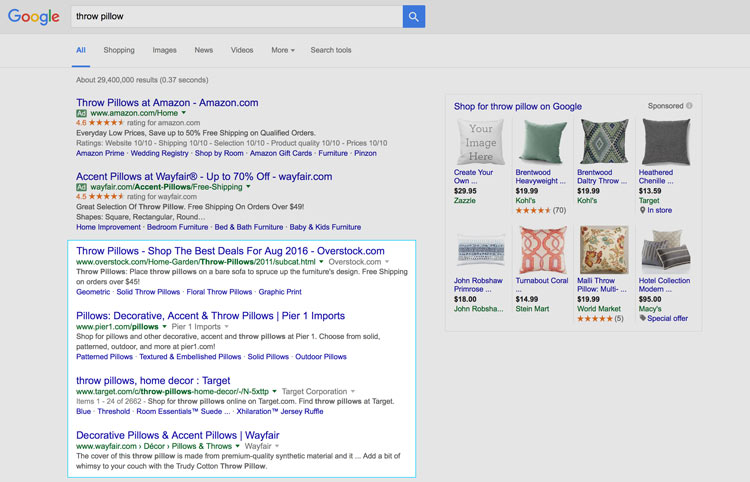Click the Sponsored info icon
The height and width of the screenshot is (482, 750).
point(689,106)
